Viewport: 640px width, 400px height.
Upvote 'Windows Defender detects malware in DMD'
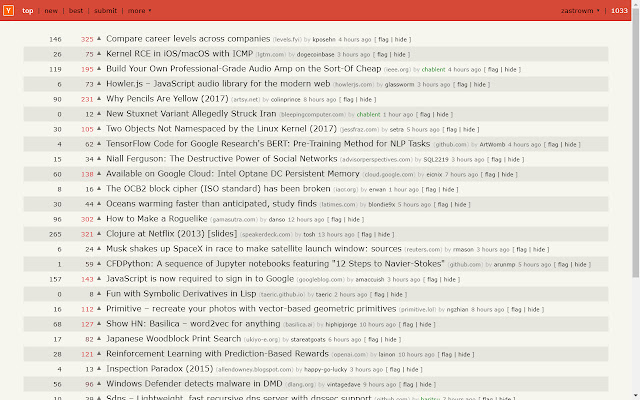[x=99, y=383]
